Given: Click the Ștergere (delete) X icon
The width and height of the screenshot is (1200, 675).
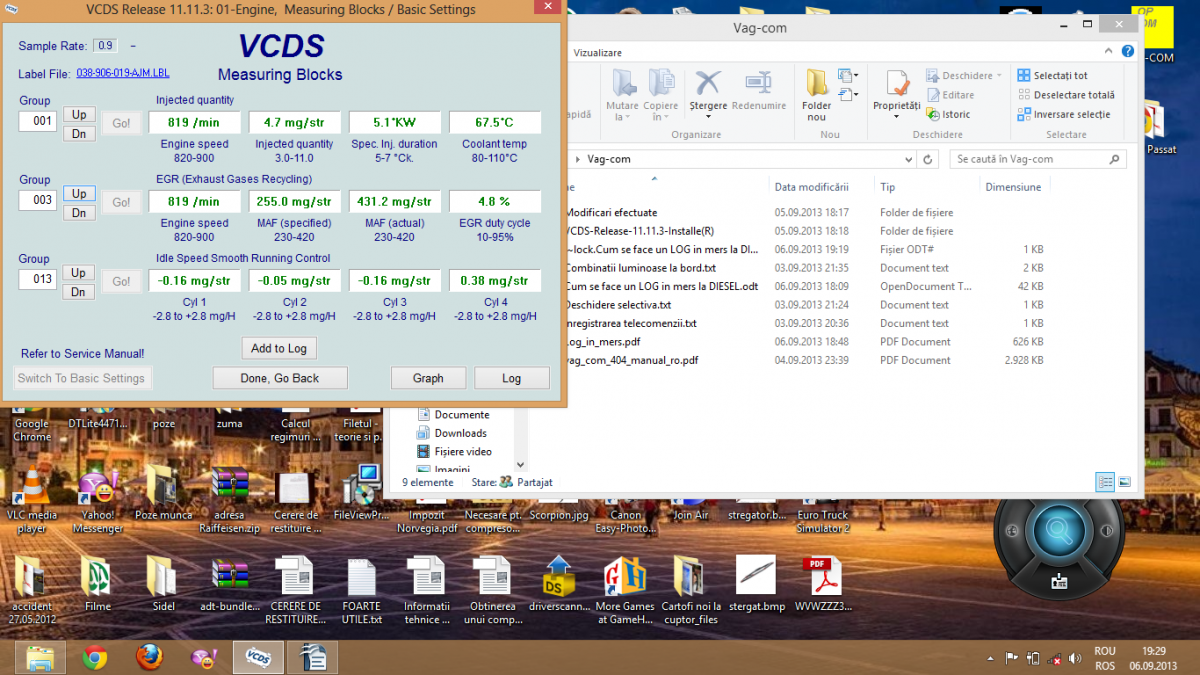Looking at the screenshot, I should 708,84.
